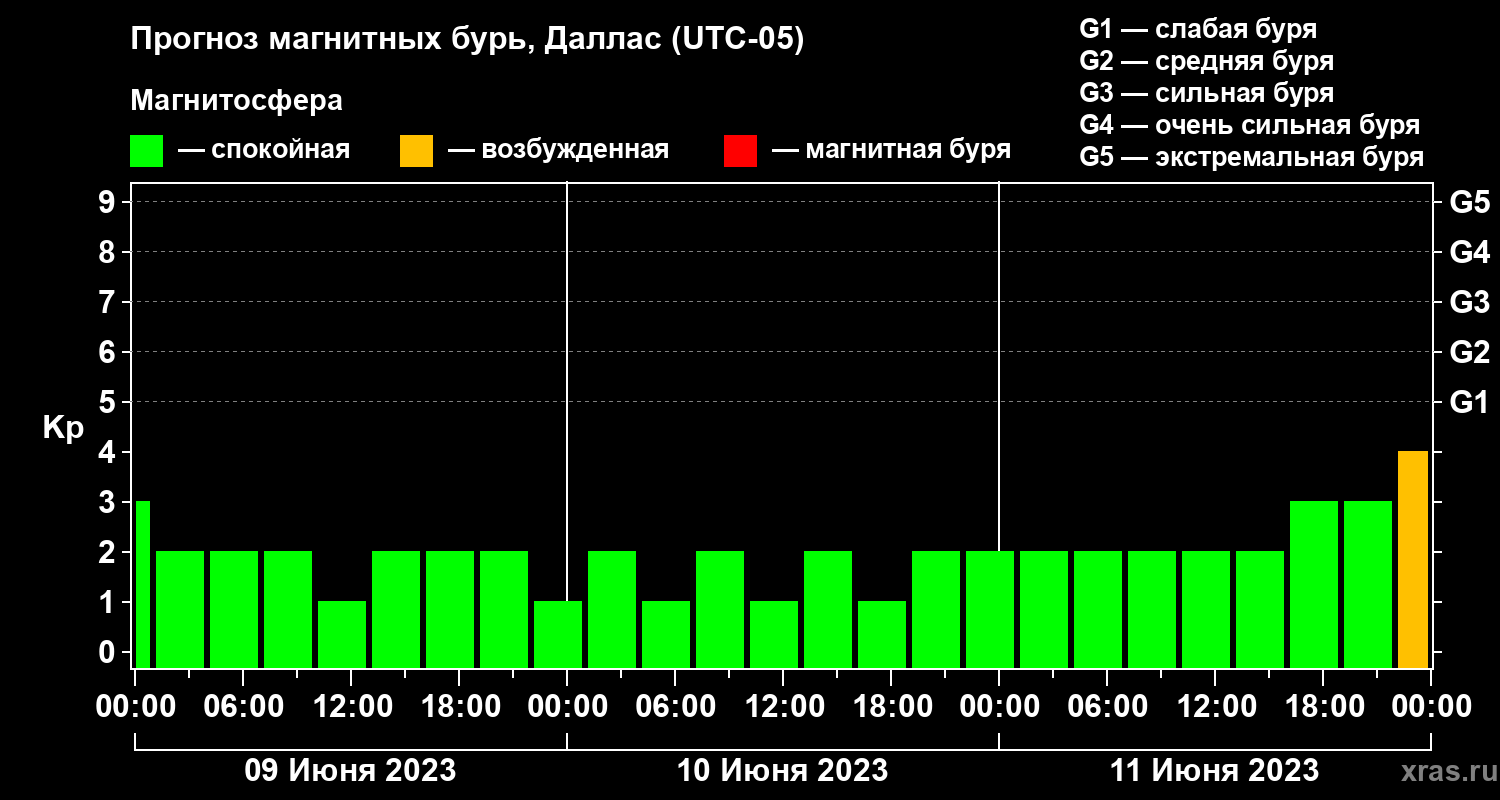Click the 7 value on the Kp axis
The height and width of the screenshot is (800, 1500).
(107, 302)
